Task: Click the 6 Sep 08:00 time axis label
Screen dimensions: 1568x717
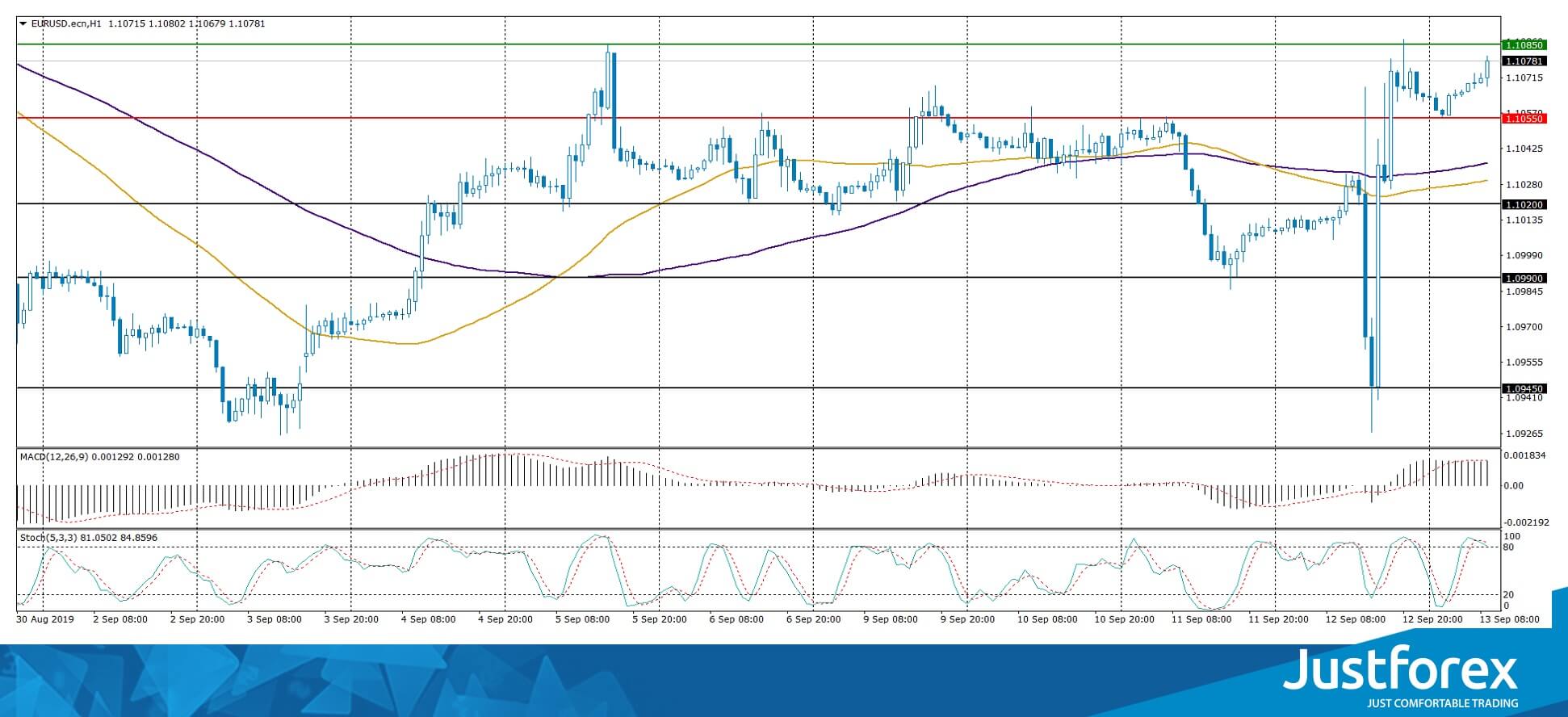Action: pyautogui.click(x=736, y=620)
